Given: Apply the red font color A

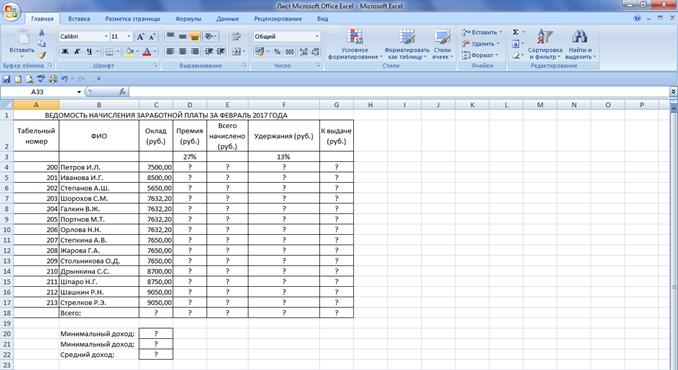Looking at the screenshot, I should coord(147,52).
